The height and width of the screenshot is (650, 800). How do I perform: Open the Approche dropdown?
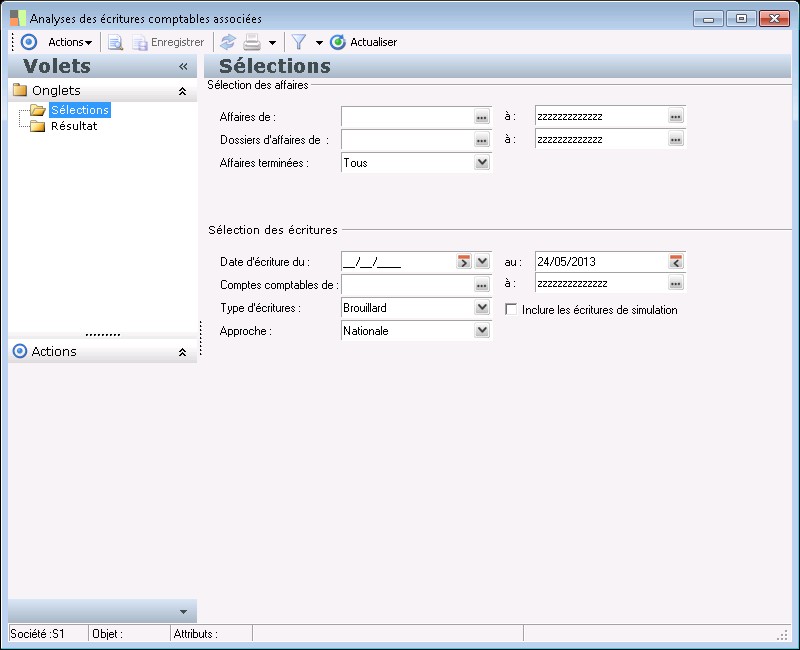click(482, 330)
